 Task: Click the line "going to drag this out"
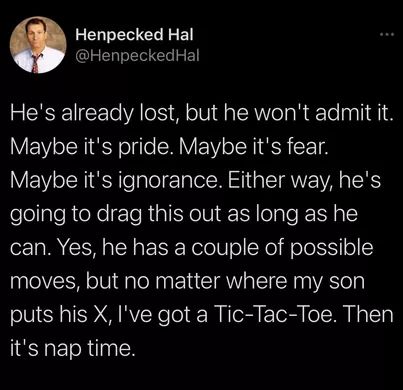[x=117, y=214]
